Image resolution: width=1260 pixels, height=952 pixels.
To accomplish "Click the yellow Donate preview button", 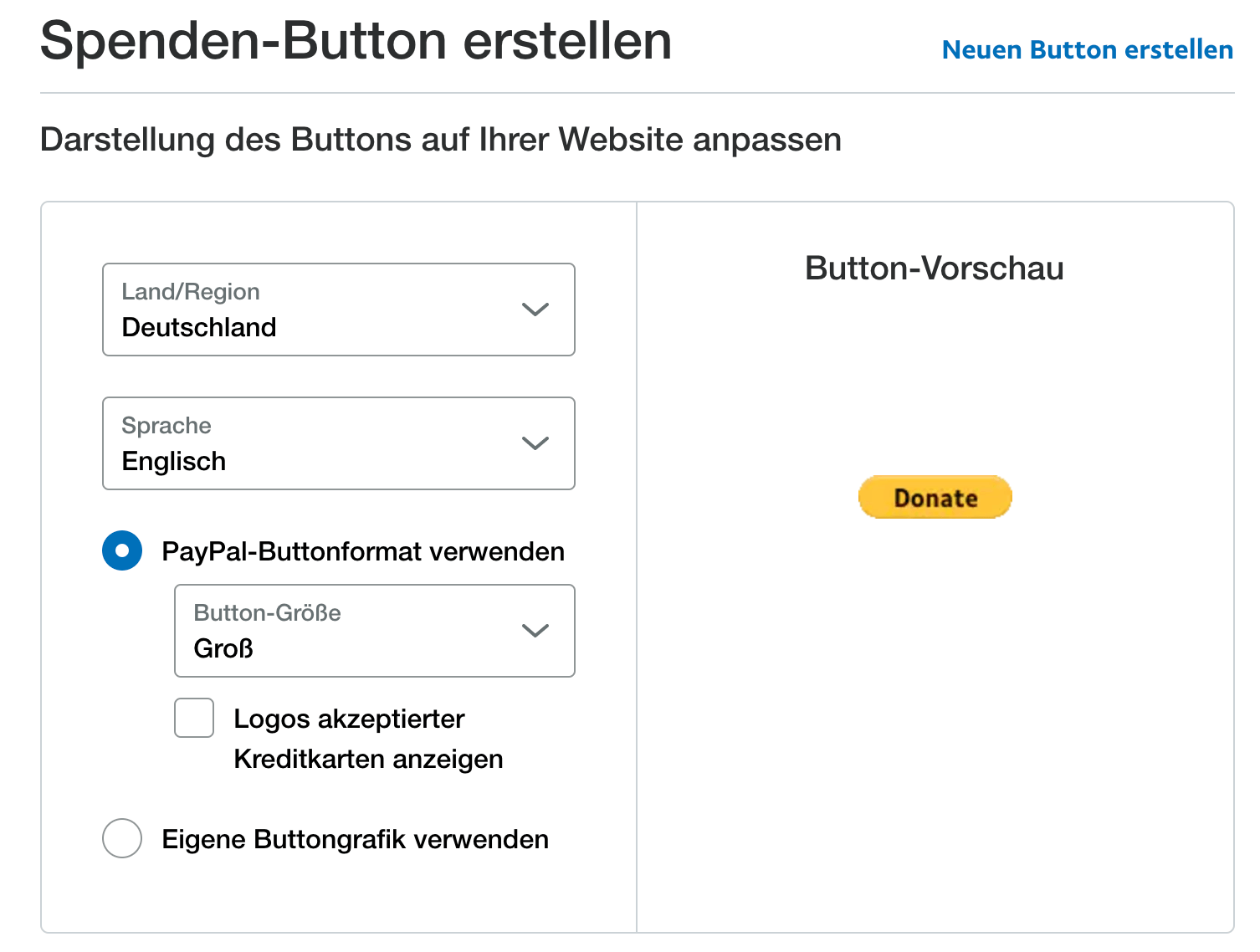I will (x=935, y=498).
